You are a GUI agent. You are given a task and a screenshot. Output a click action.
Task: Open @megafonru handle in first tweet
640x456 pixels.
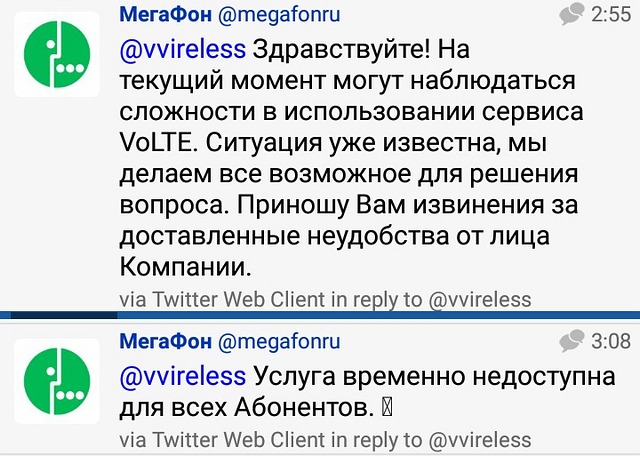[279, 15]
